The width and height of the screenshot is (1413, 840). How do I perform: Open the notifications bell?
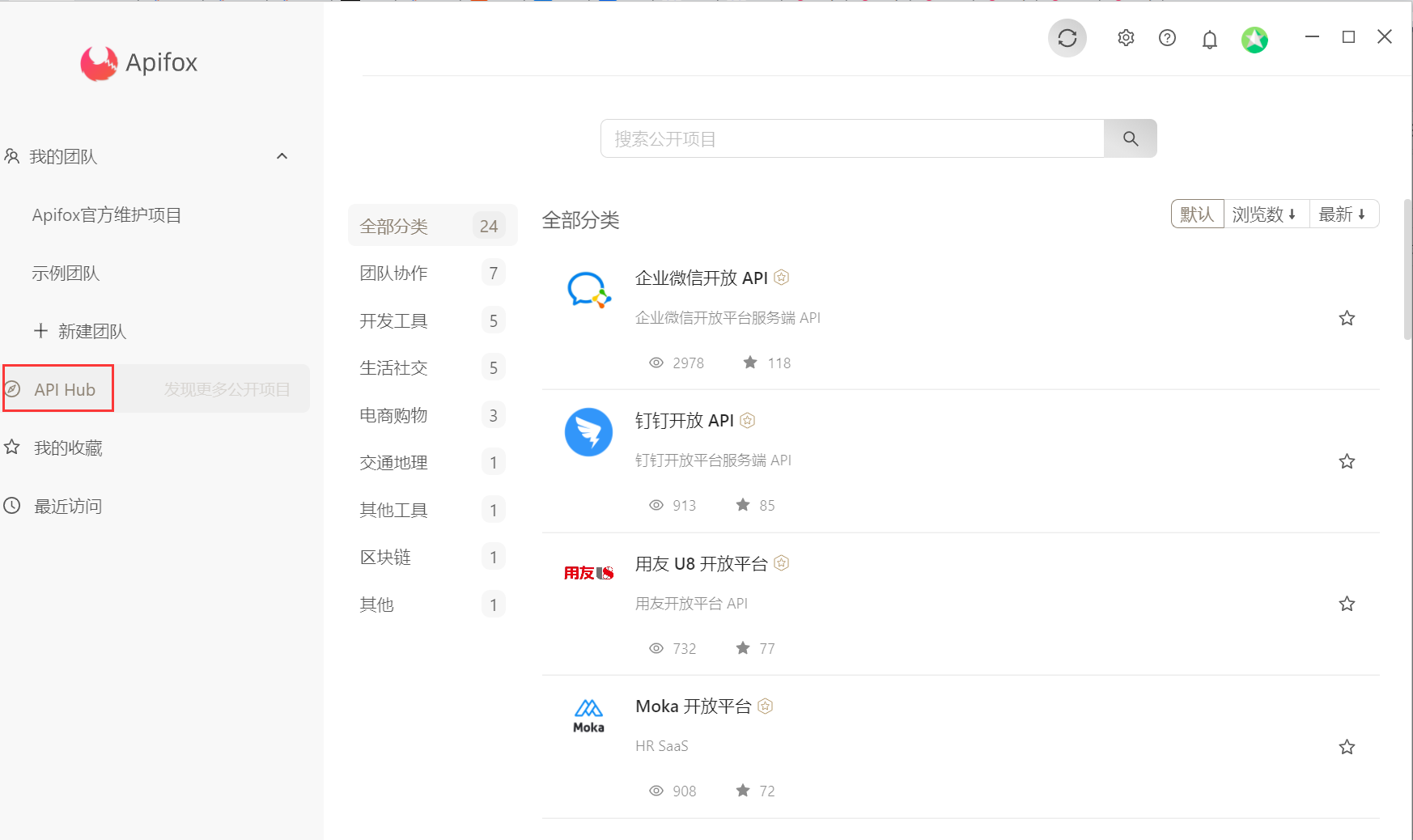(x=1210, y=39)
